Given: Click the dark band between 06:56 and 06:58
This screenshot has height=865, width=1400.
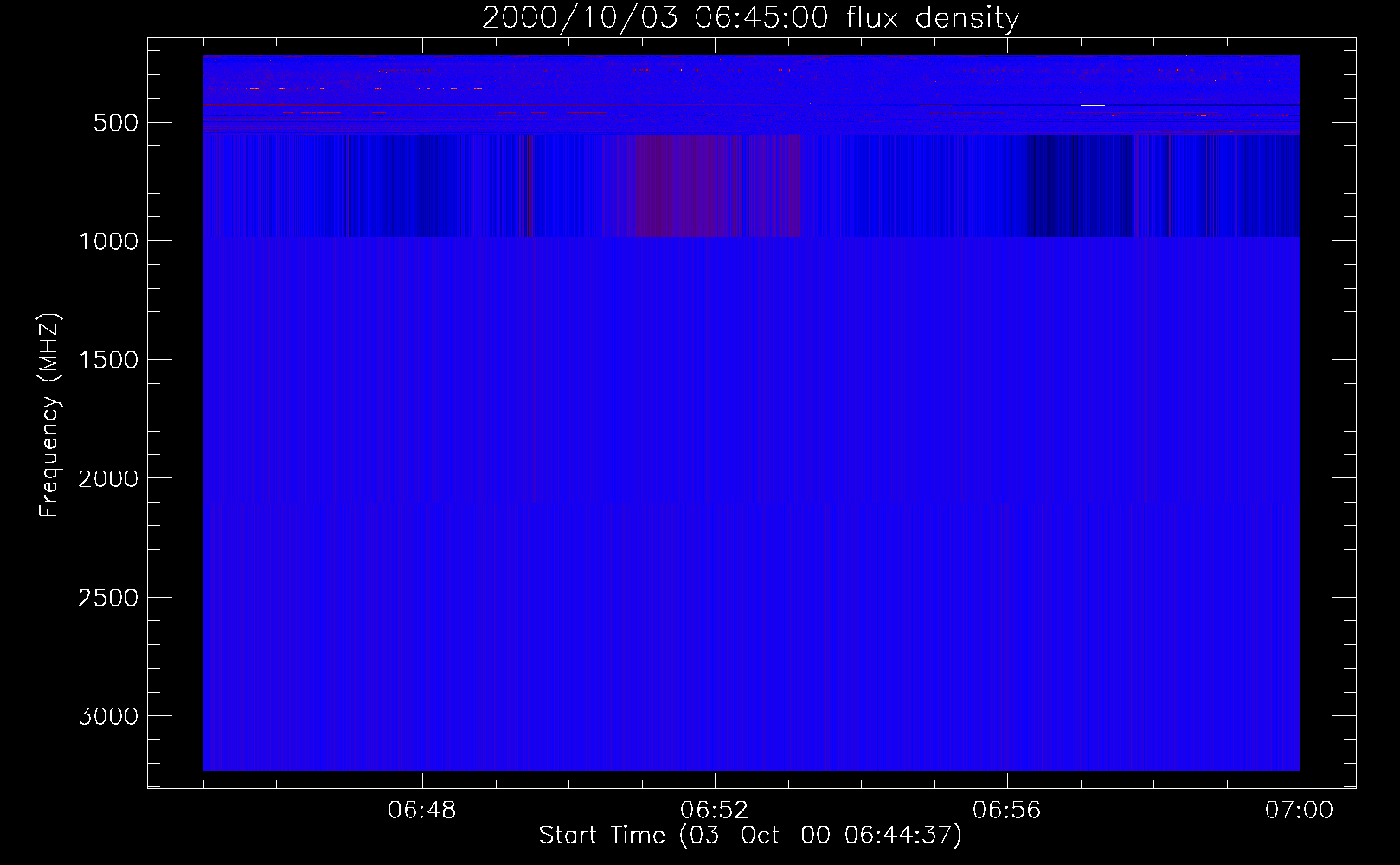Looking at the screenshot, I should (x=1080, y=186).
